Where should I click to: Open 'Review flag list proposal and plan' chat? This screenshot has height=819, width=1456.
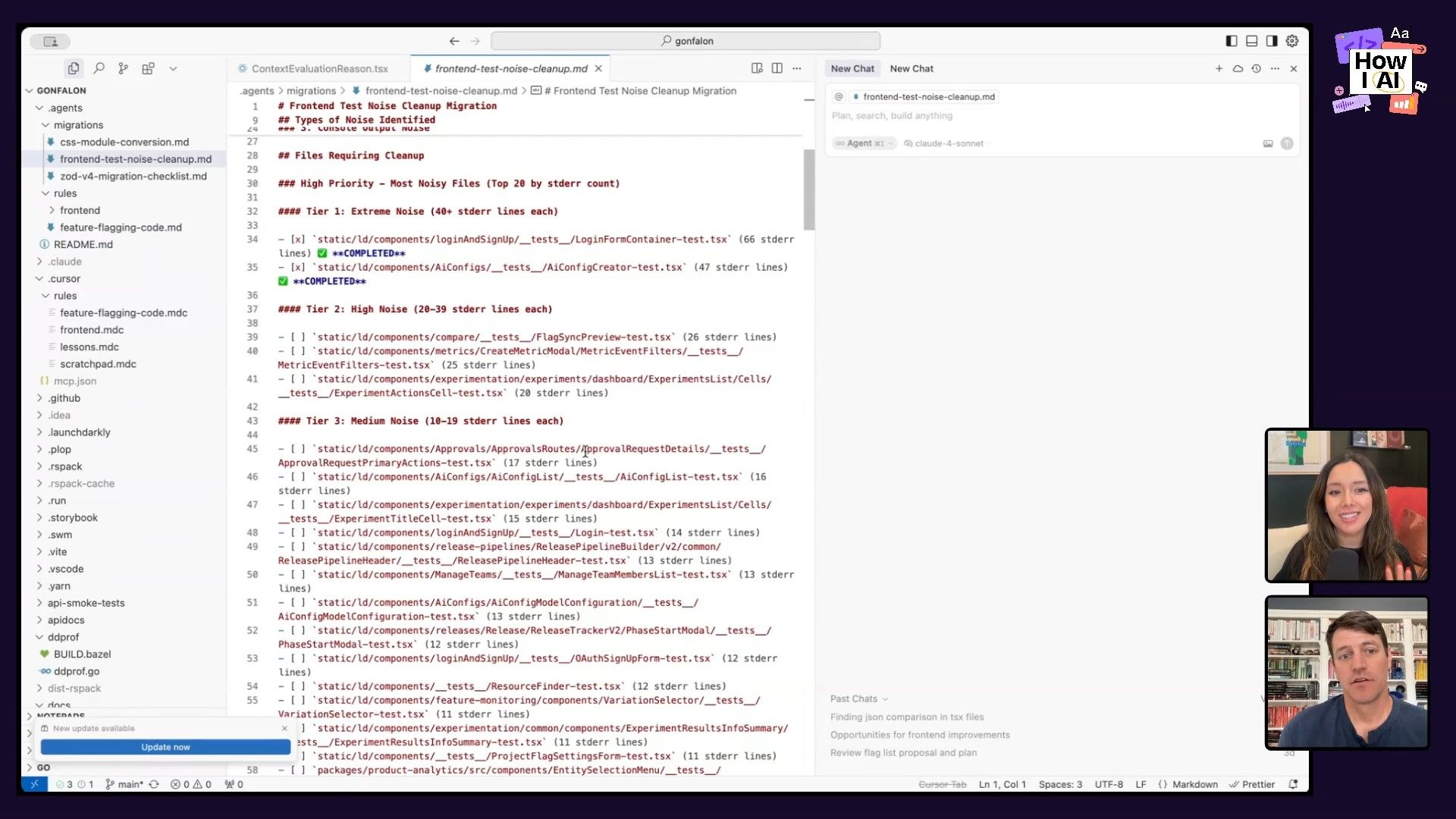(903, 752)
